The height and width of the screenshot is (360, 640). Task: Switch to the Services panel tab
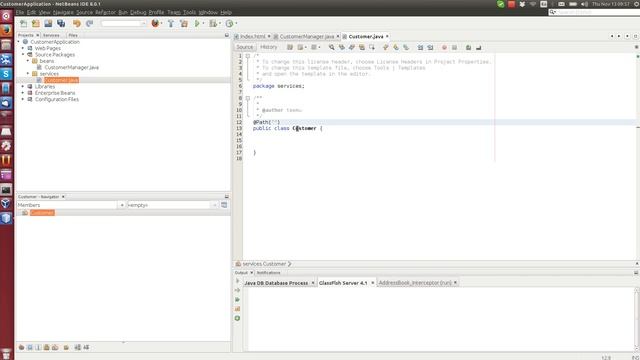(x=51, y=35)
